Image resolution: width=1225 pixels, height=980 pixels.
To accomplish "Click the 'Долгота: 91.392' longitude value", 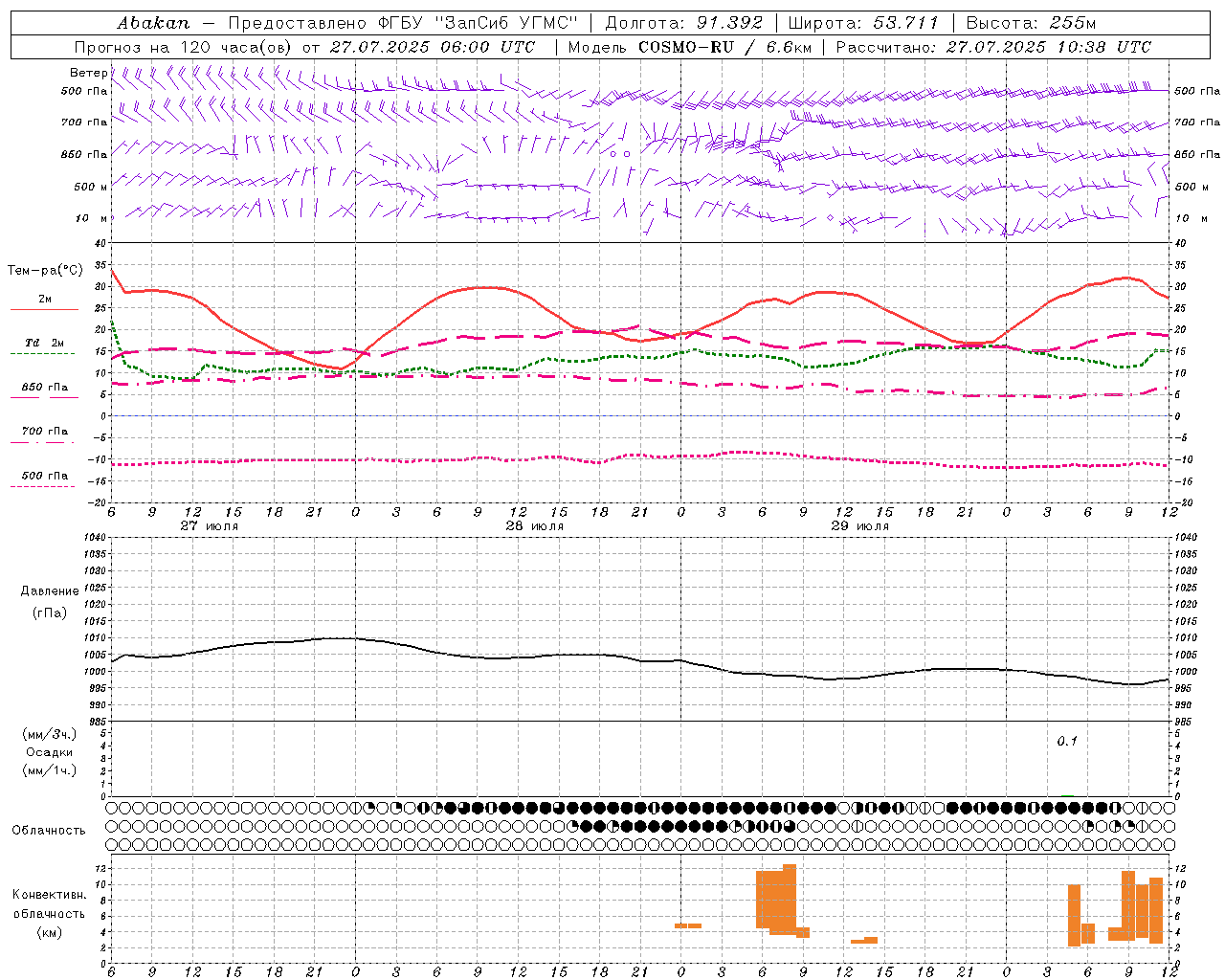I will coord(684,23).
